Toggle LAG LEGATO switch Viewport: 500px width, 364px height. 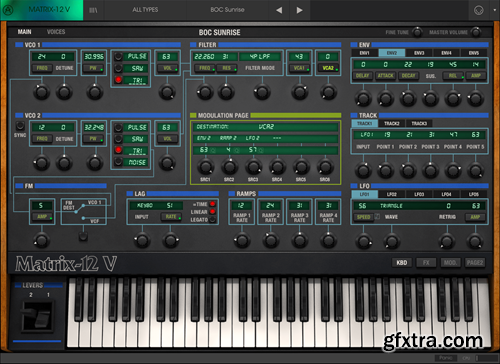pos(212,220)
